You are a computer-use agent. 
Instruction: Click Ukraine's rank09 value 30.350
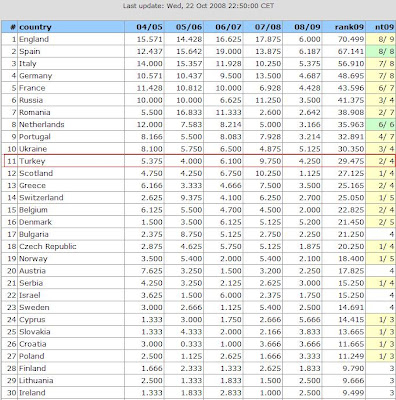coord(351,149)
